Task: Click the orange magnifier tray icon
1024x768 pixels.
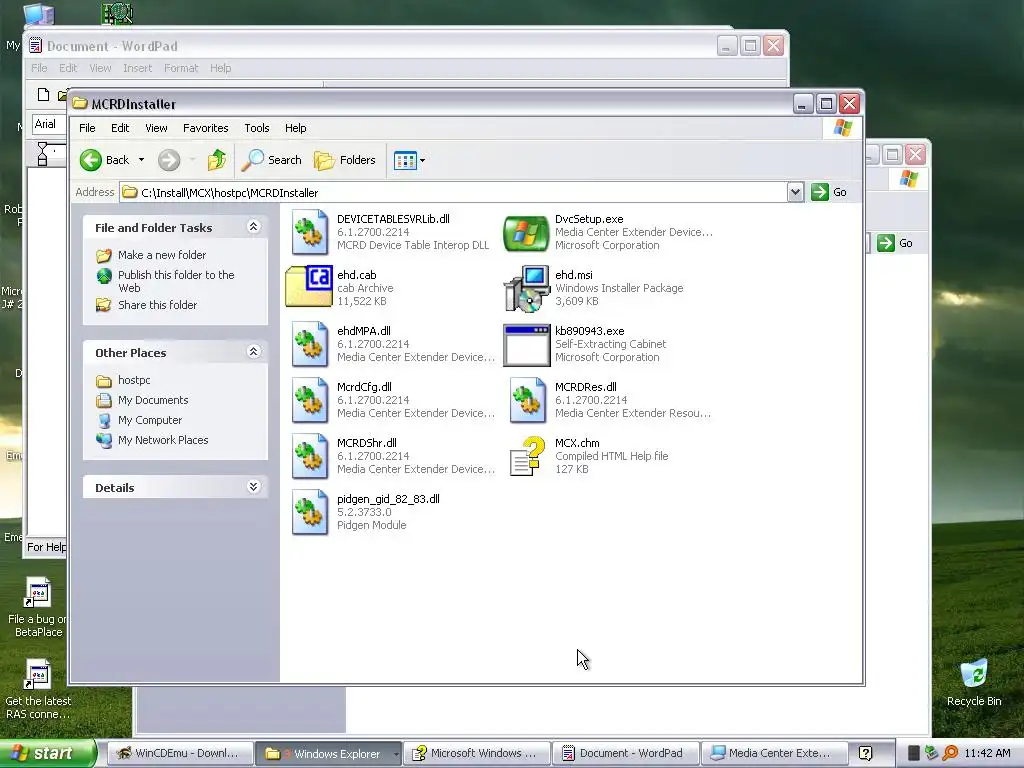Action: pos(950,754)
